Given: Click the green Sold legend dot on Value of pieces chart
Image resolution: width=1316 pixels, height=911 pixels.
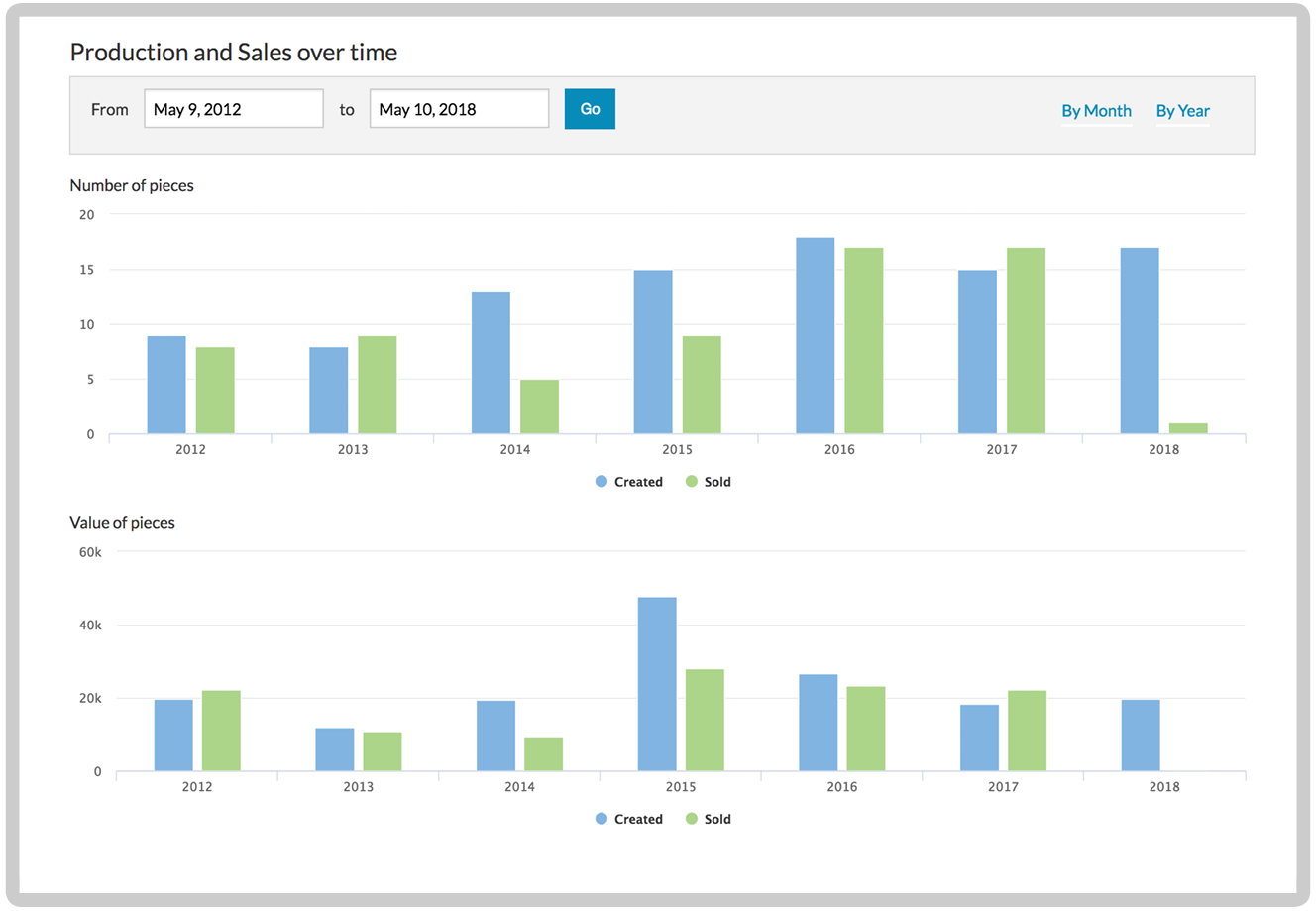Looking at the screenshot, I should pyautogui.click(x=691, y=819).
